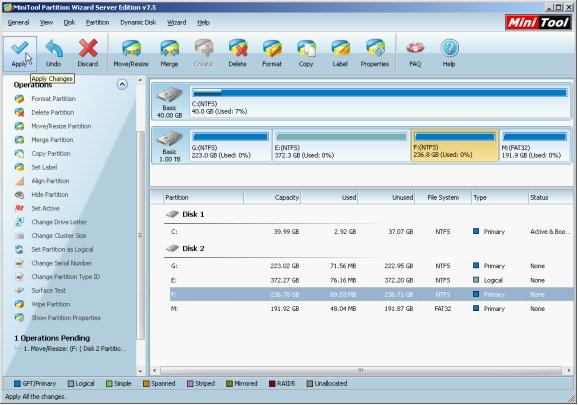Click the Undo arrow toolbar icon
The image size is (578, 405).
click(53, 53)
